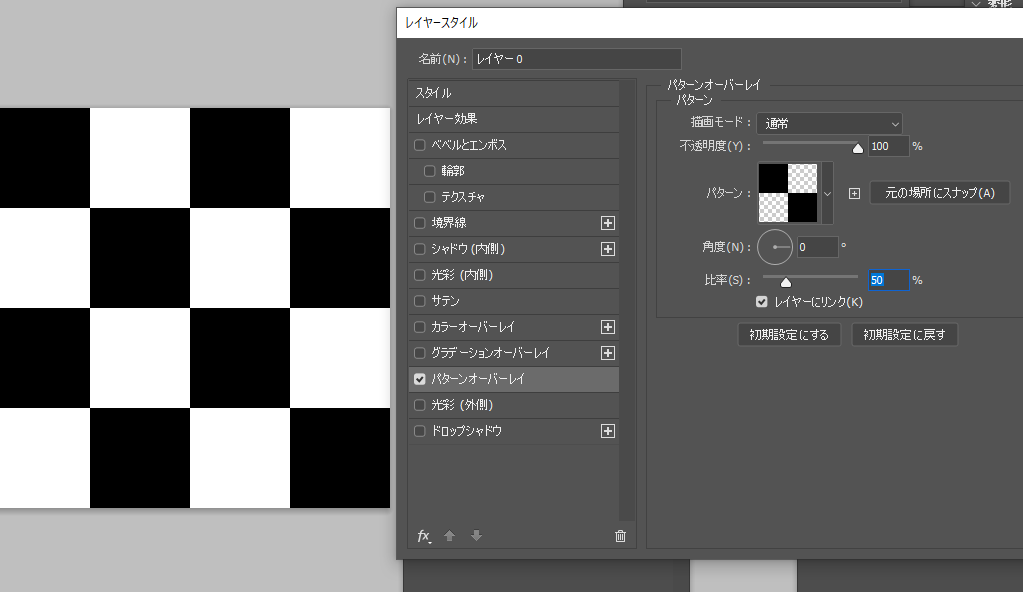Enable the ベベルとエンボス checkbox
Viewport: 1023px width, 592px height.
420,145
